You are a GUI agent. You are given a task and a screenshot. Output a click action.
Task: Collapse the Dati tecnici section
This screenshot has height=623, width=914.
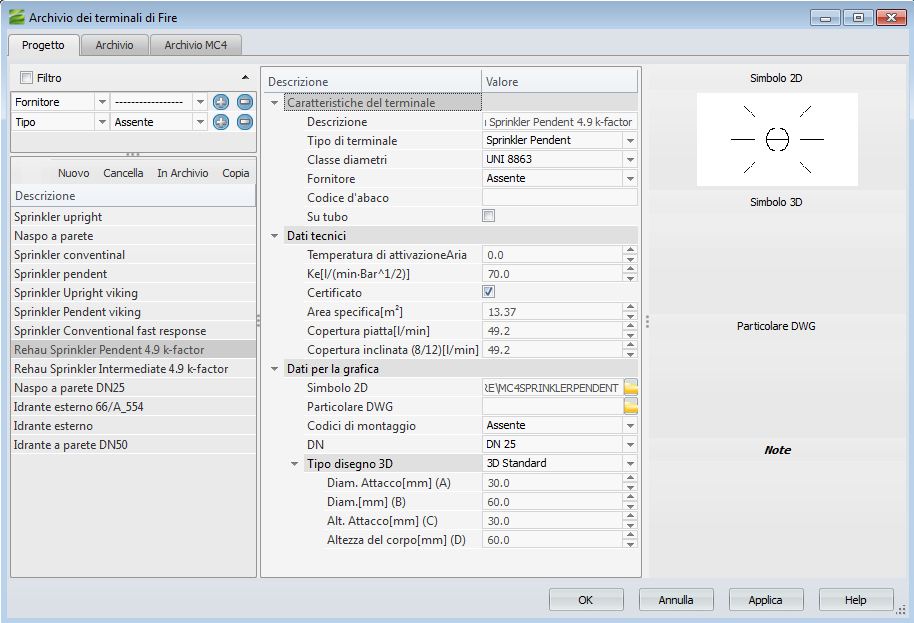(x=275, y=236)
